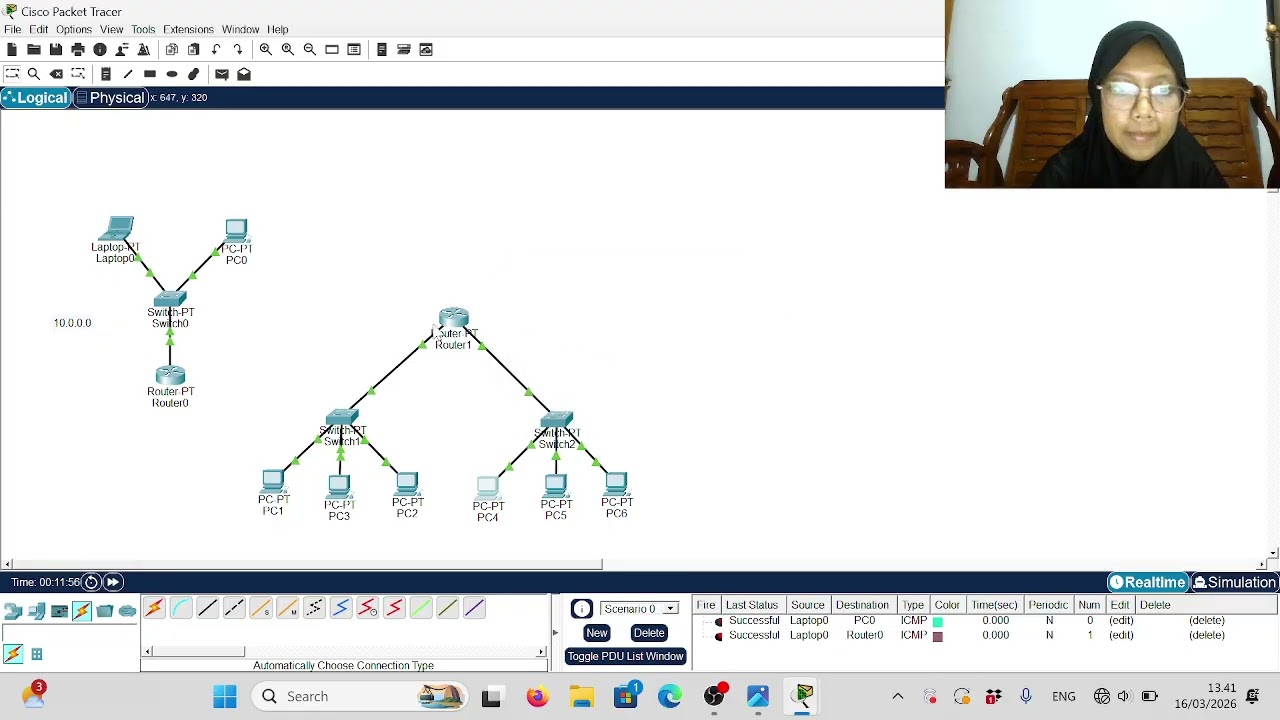This screenshot has width=1280, height=720.
Task: Select Laptop0 device in the workspace
Action: coord(118,229)
